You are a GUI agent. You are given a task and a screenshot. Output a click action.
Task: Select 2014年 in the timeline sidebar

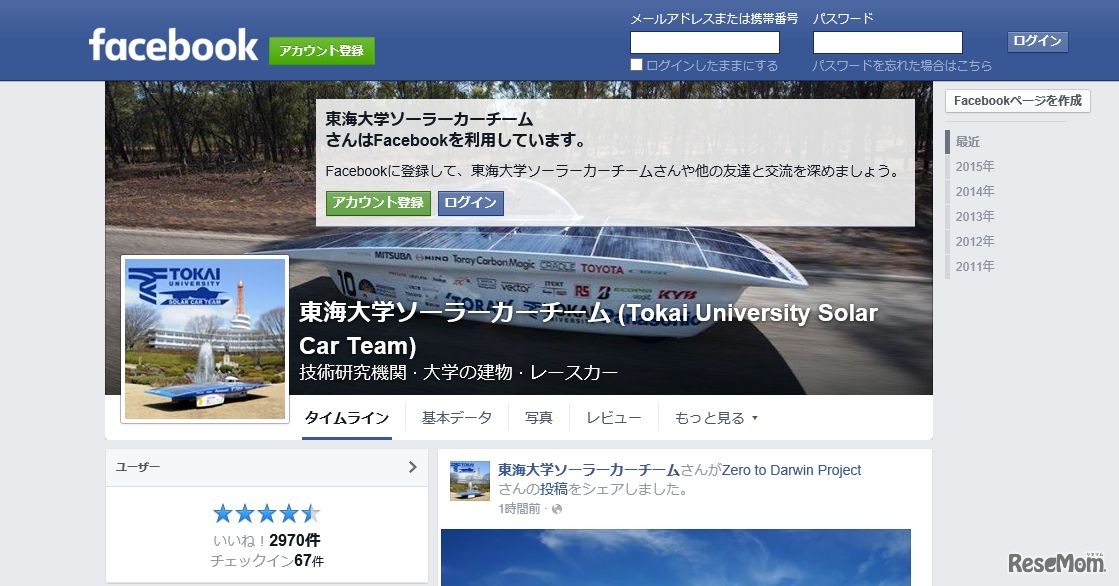click(975, 190)
